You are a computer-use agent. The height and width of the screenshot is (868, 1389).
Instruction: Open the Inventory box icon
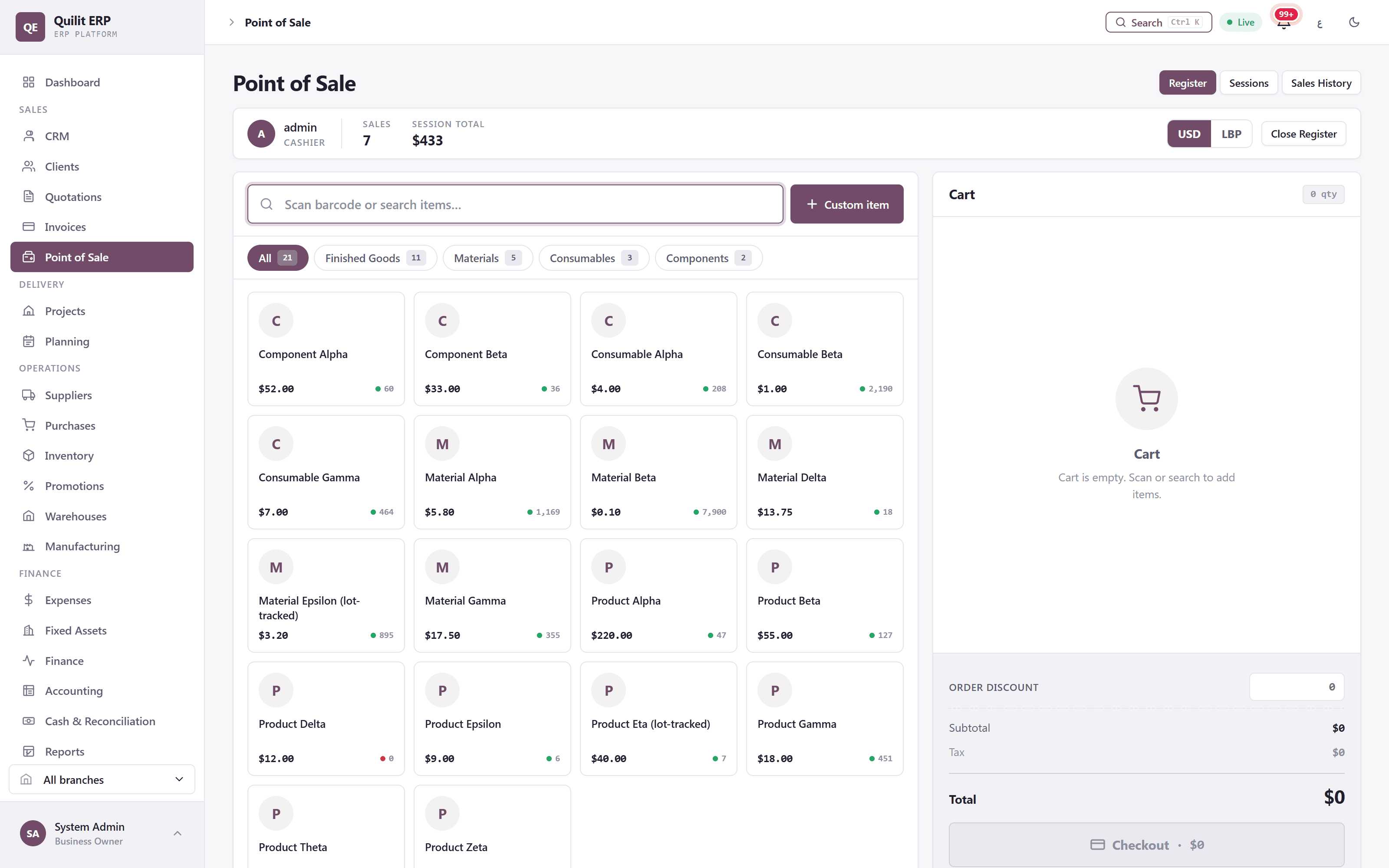coord(29,455)
